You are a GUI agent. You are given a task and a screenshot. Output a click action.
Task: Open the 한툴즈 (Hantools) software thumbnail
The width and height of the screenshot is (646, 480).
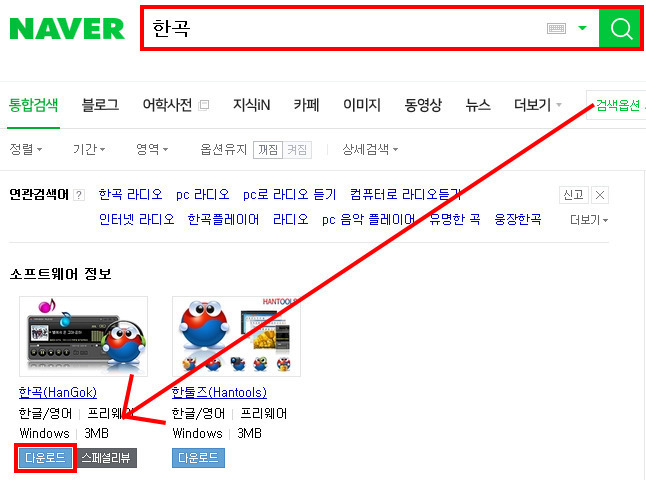point(236,336)
